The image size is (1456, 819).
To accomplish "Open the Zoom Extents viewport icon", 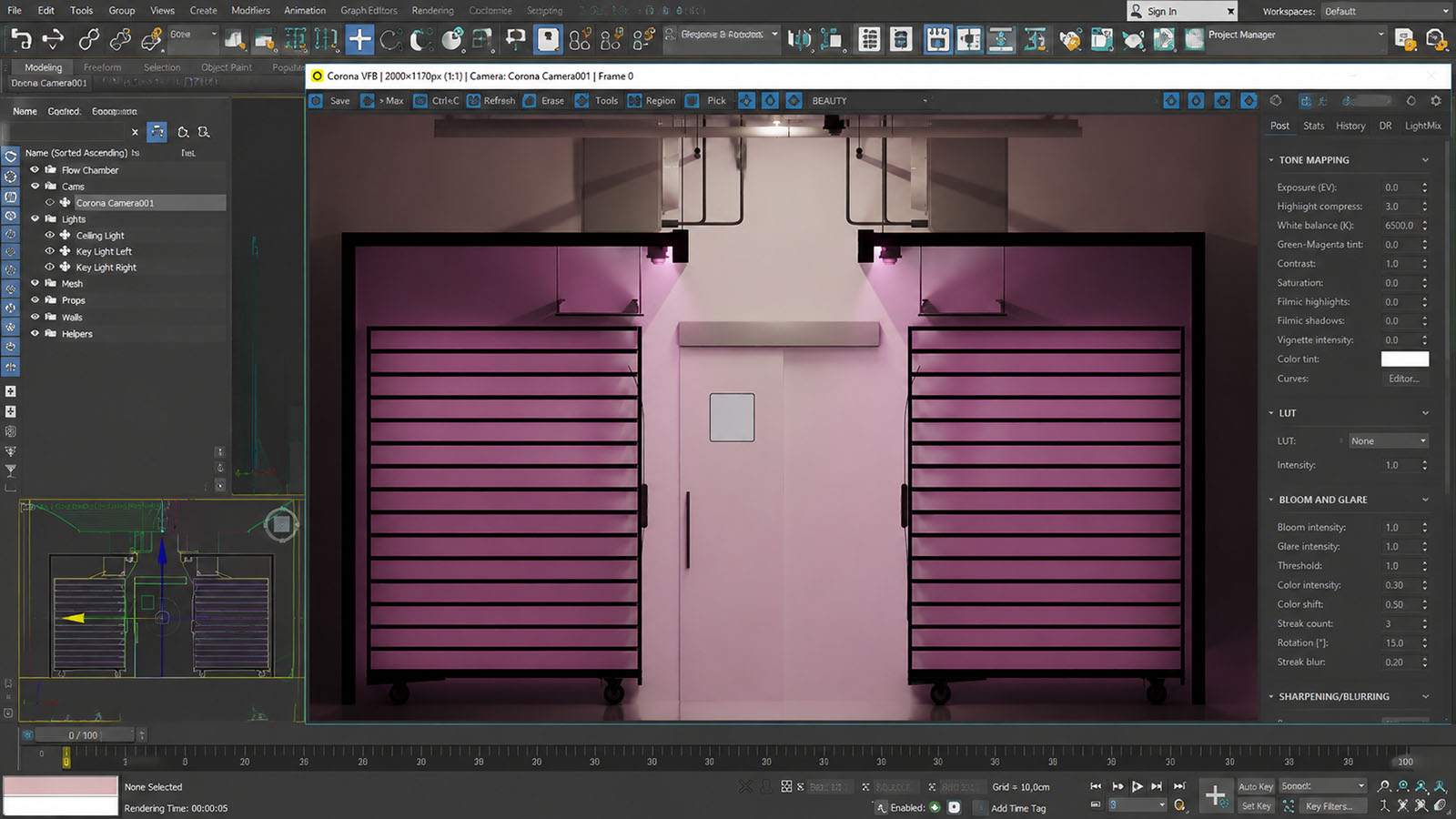I will 1421,786.
